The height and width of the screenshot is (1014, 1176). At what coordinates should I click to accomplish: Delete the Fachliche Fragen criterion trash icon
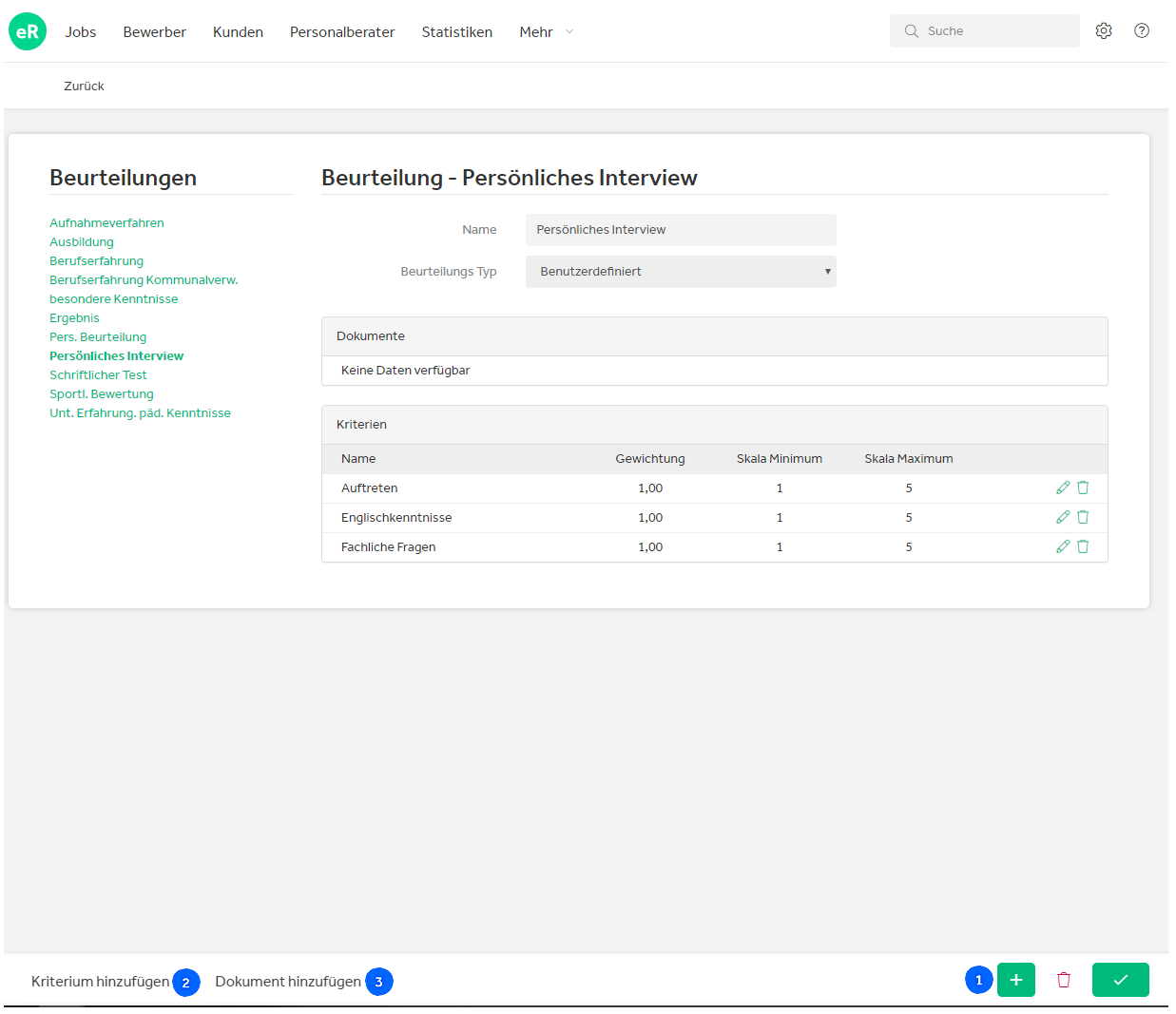[1083, 546]
